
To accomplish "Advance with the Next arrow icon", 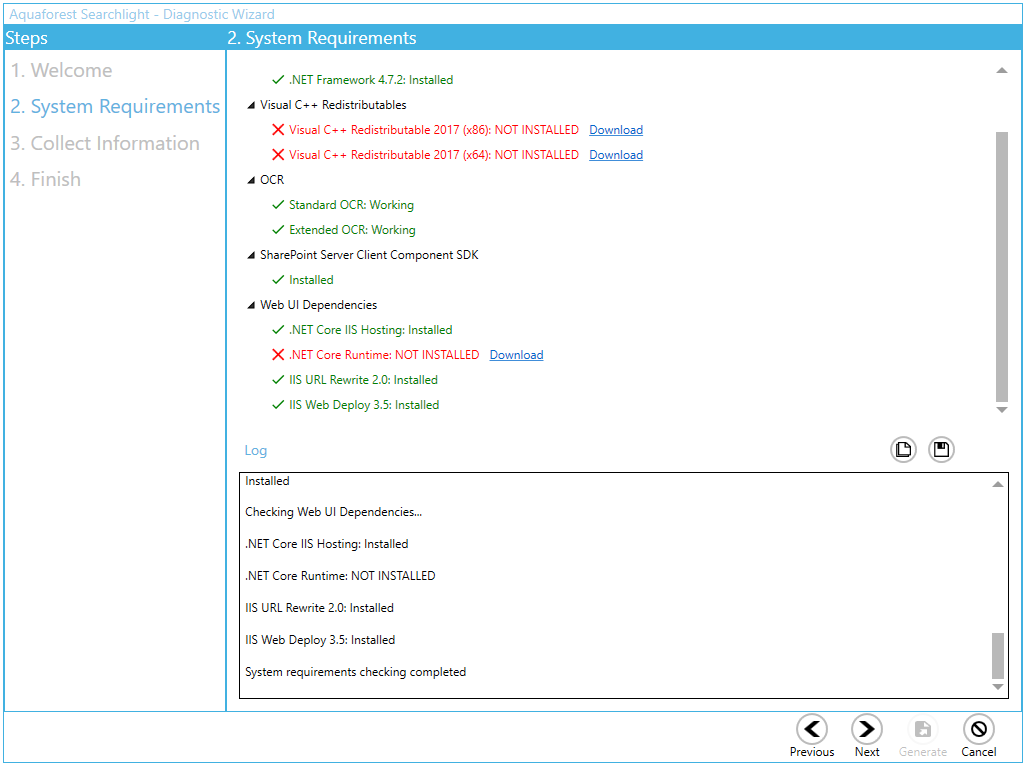I will 866,730.
